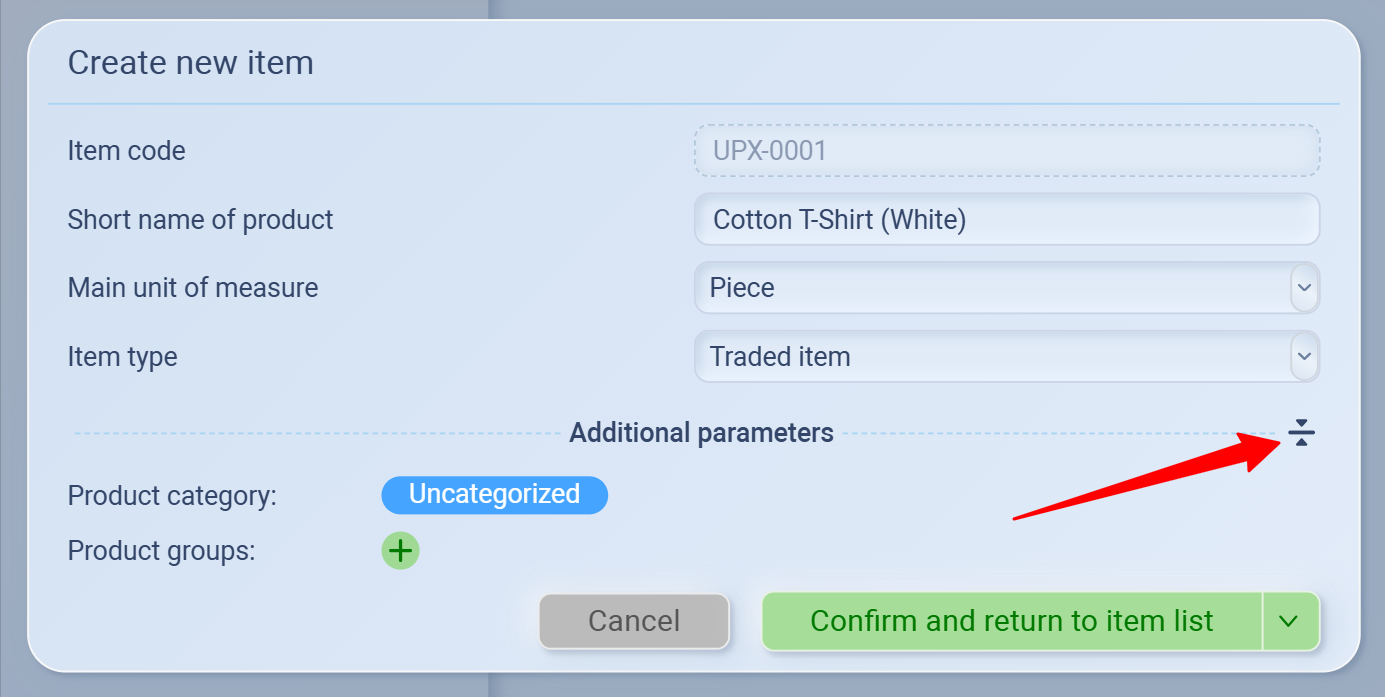Image resolution: width=1385 pixels, height=697 pixels.
Task: Click the Main unit of measure label
Action: 193,288
